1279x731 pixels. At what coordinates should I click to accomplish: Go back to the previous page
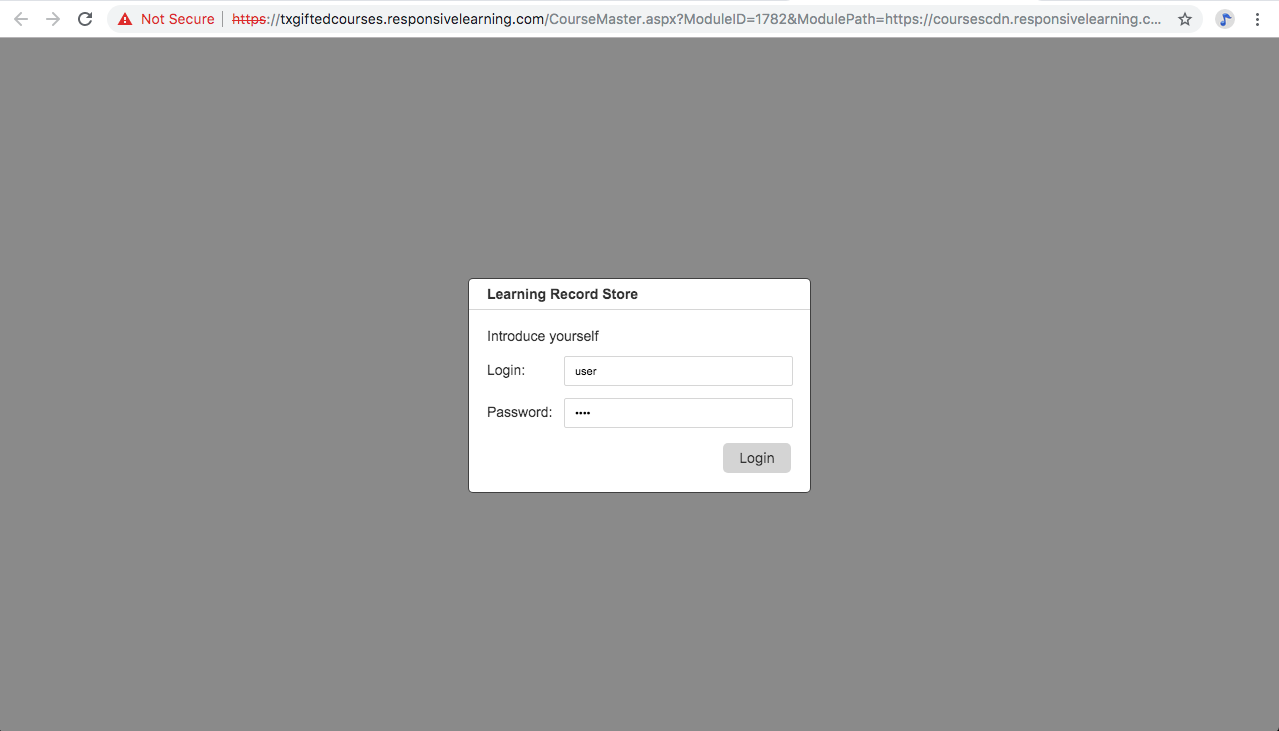[x=21, y=19]
